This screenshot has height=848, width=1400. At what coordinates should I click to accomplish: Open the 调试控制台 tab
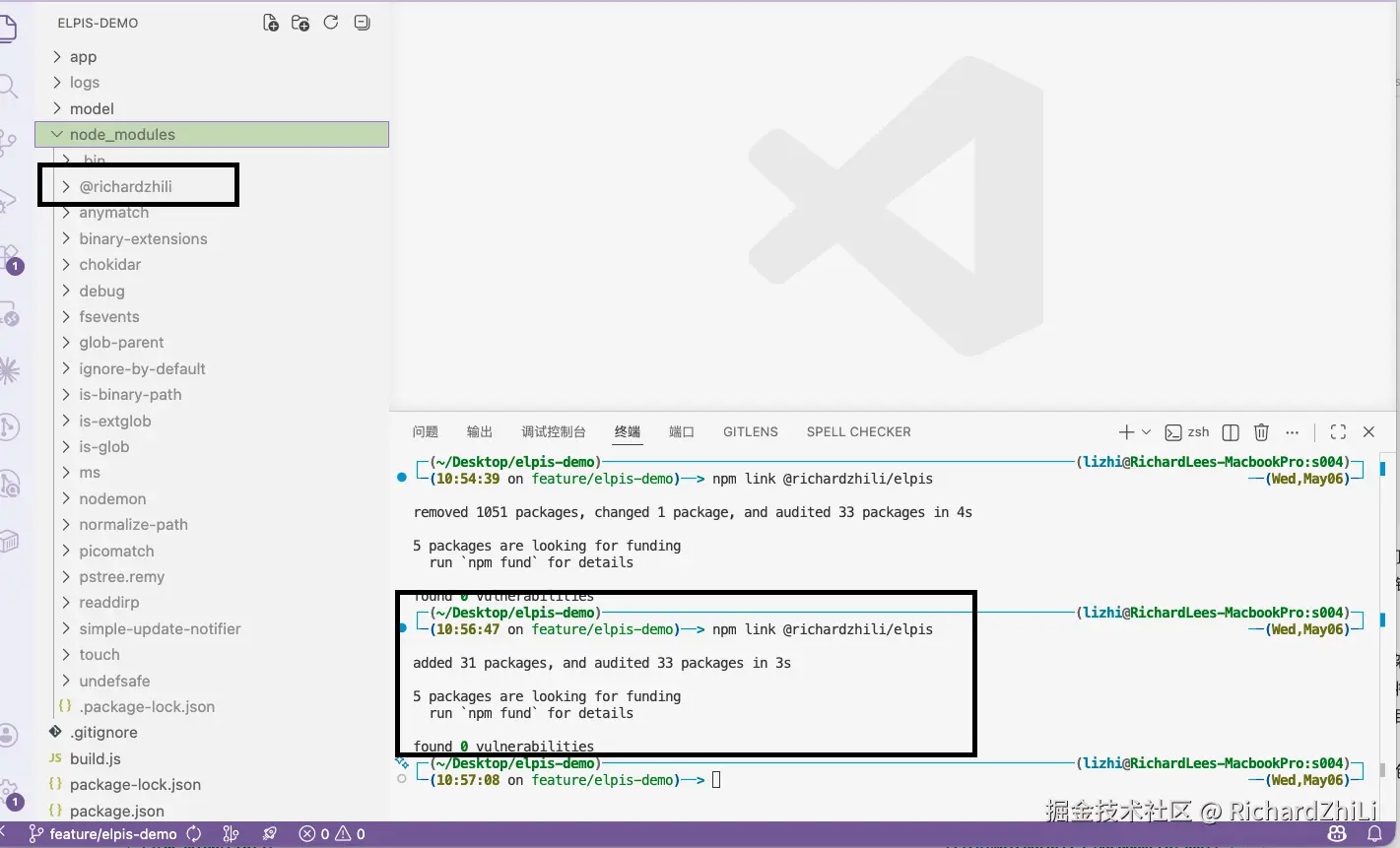click(554, 431)
